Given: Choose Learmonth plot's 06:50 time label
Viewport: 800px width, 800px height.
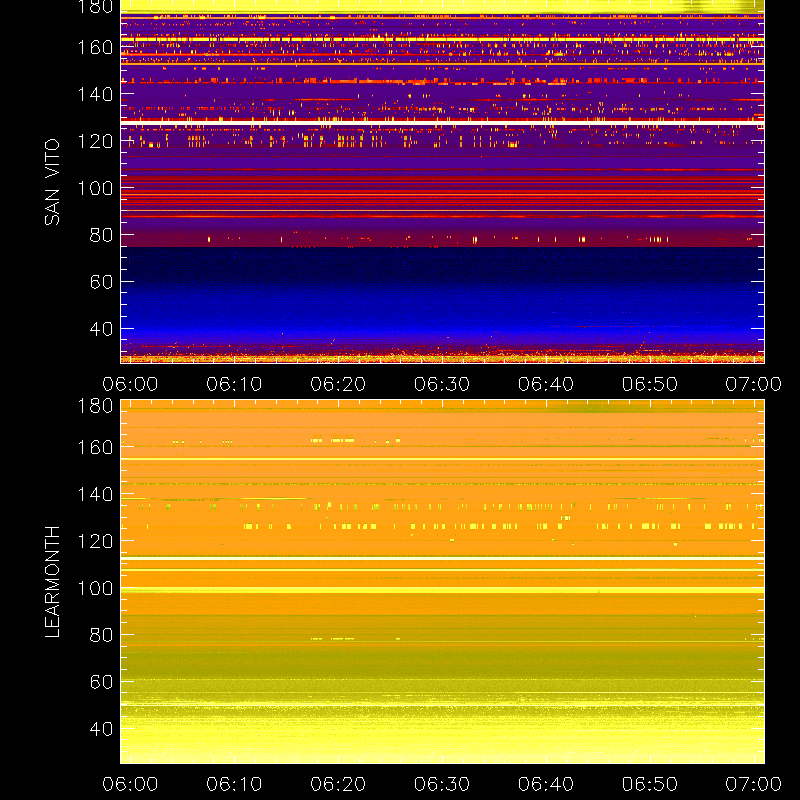Looking at the screenshot, I should pos(649,784).
